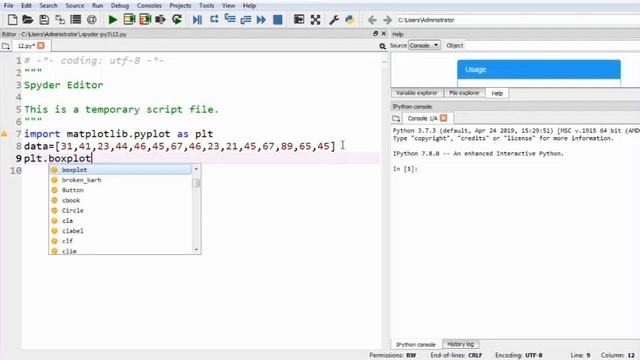
Task: Undock the Editor pane
Action: pyautogui.click(x=375, y=33)
